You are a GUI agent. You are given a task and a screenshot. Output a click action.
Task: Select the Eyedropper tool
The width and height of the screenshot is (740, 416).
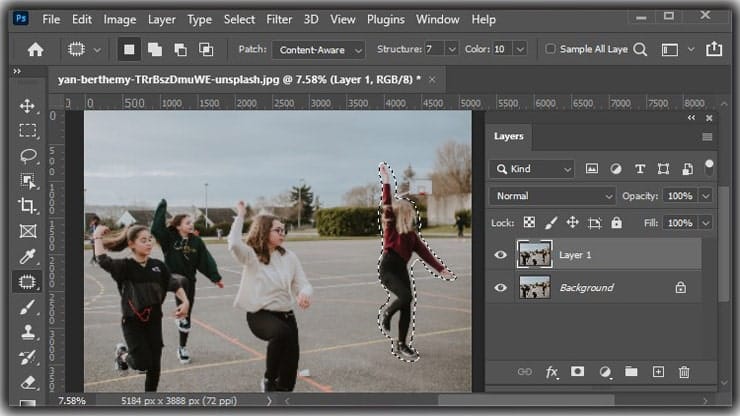(x=27, y=256)
